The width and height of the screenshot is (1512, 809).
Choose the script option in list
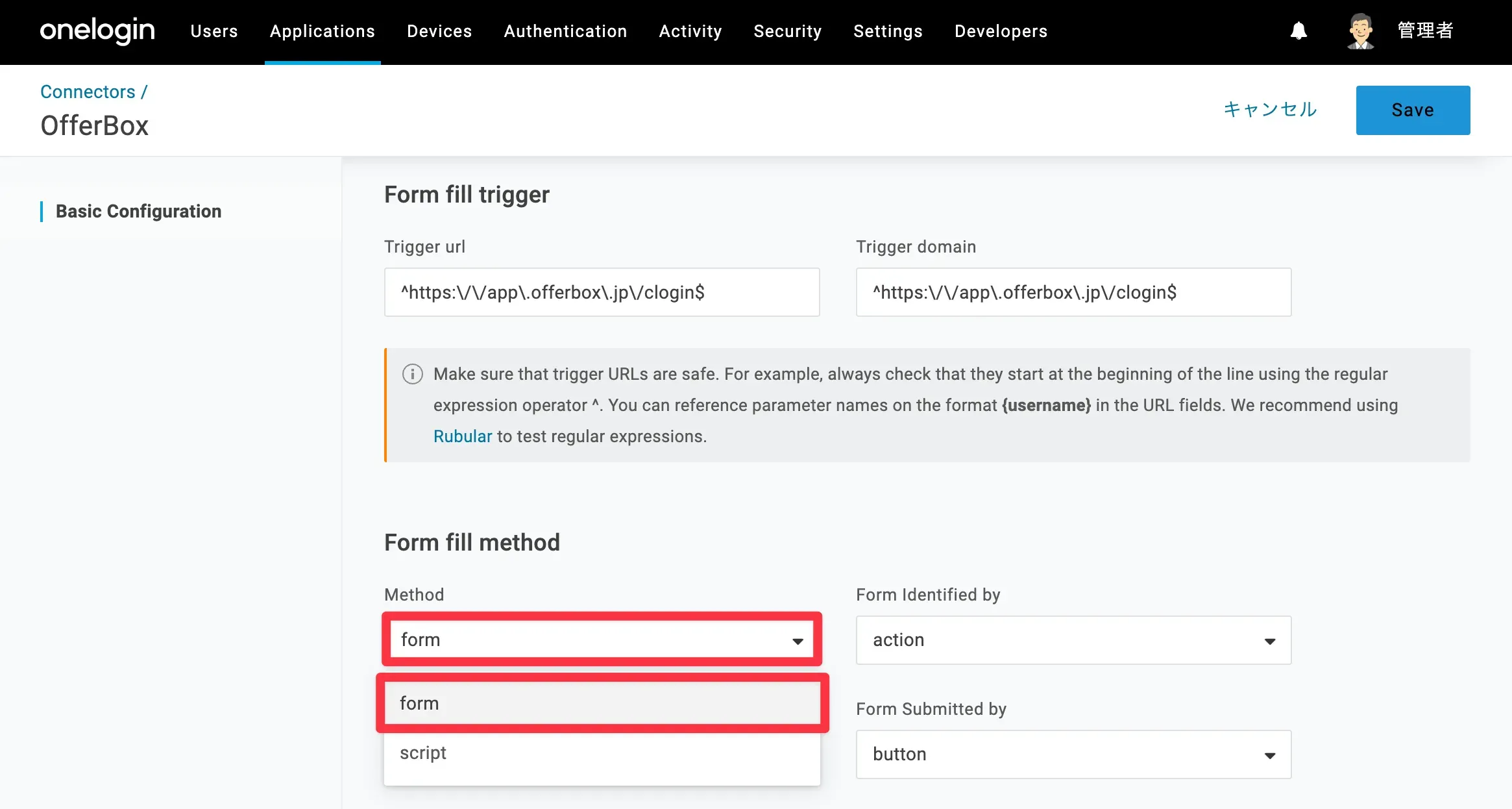(x=602, y=753)
